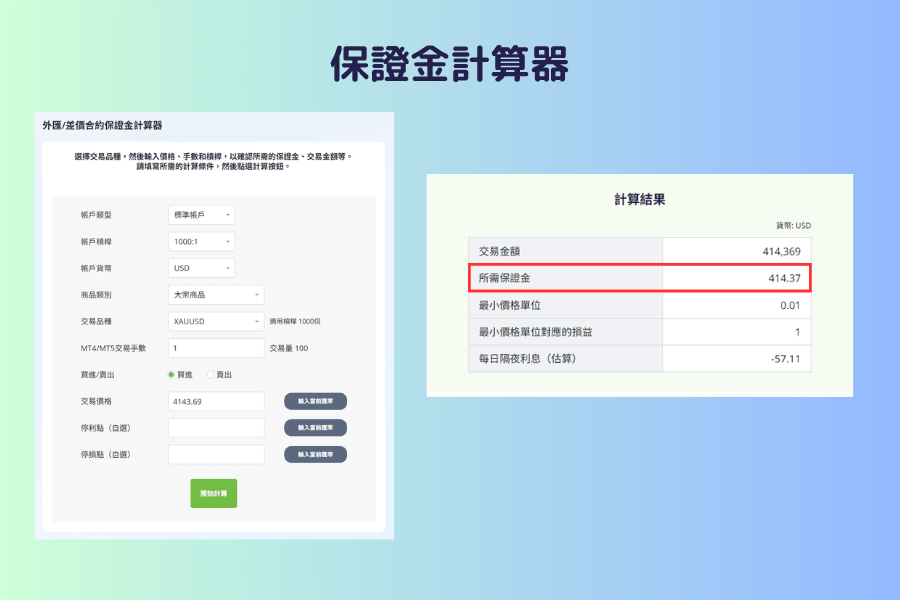Click the green 開始計算 button
Viewport: 900px width, 600px height.
tap(214, 493)
